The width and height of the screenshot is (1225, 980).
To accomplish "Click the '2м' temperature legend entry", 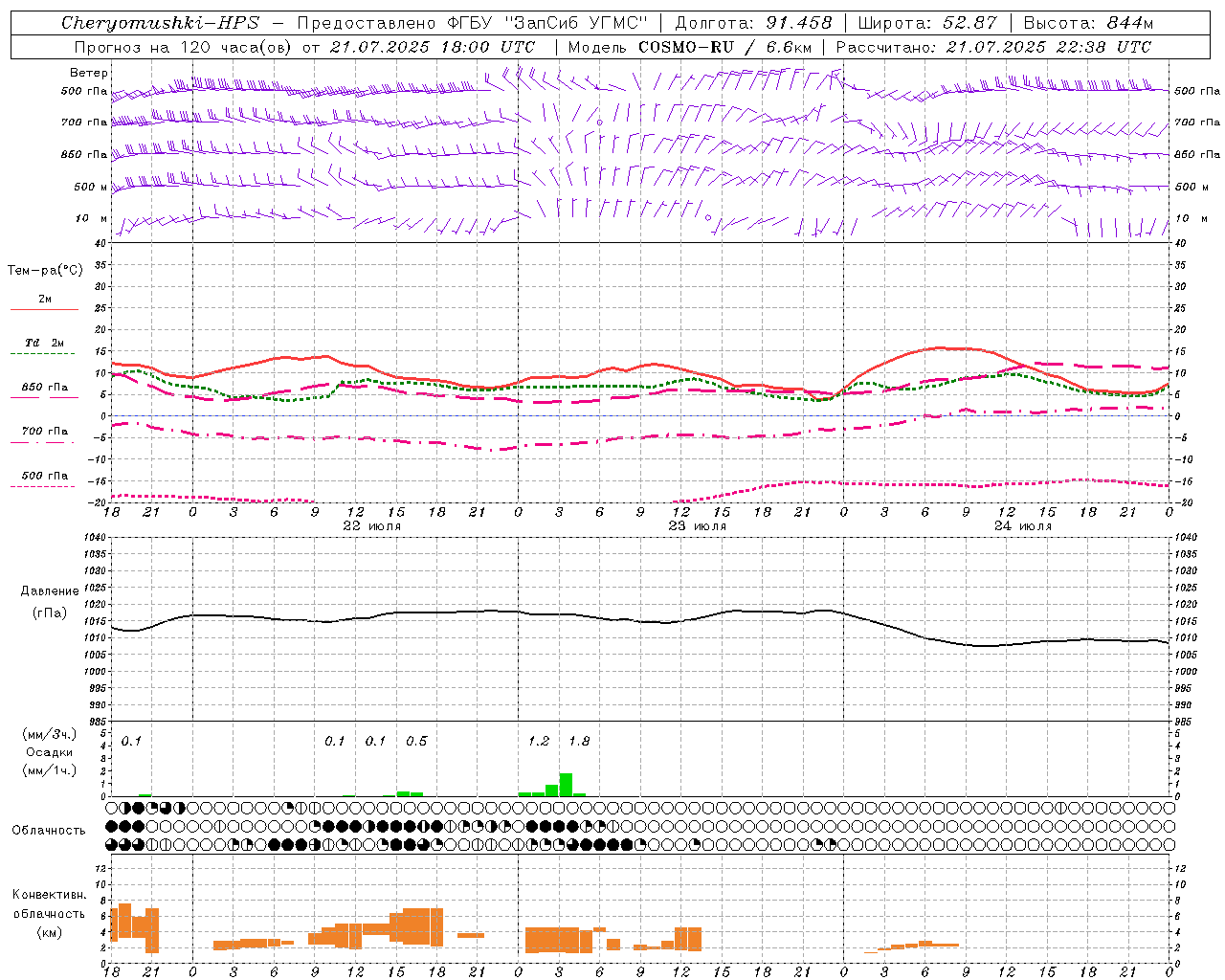I will point(45,300).
